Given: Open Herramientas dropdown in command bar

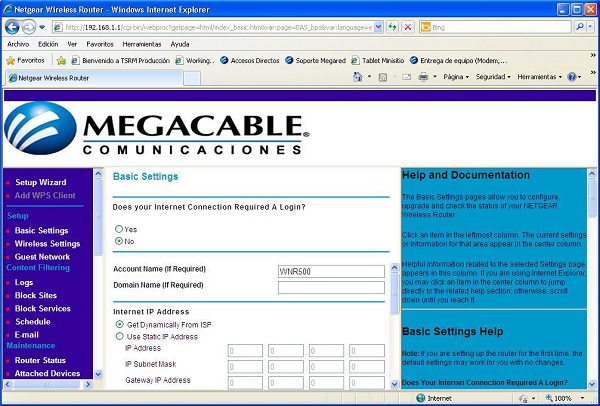Looking at the screenshot, I should point(540,77).
